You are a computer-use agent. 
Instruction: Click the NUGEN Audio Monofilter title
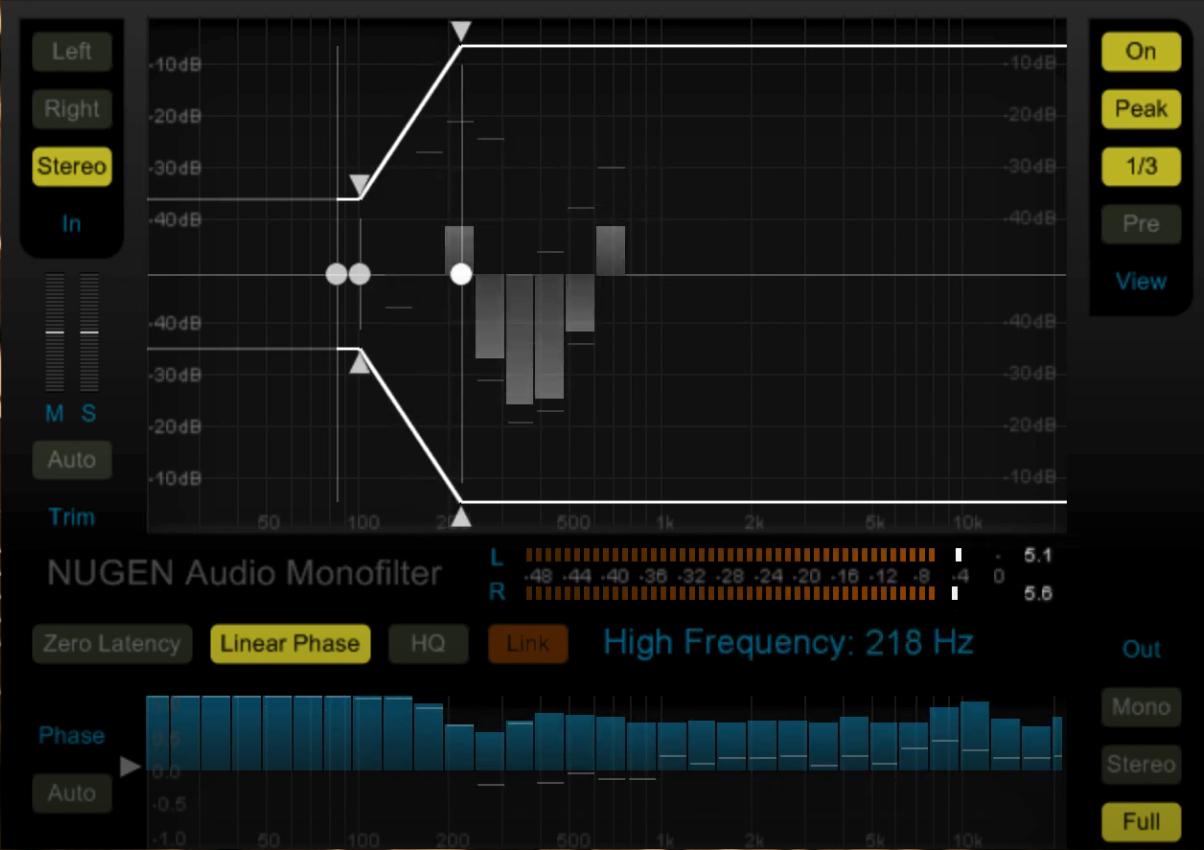coord(244,573)
